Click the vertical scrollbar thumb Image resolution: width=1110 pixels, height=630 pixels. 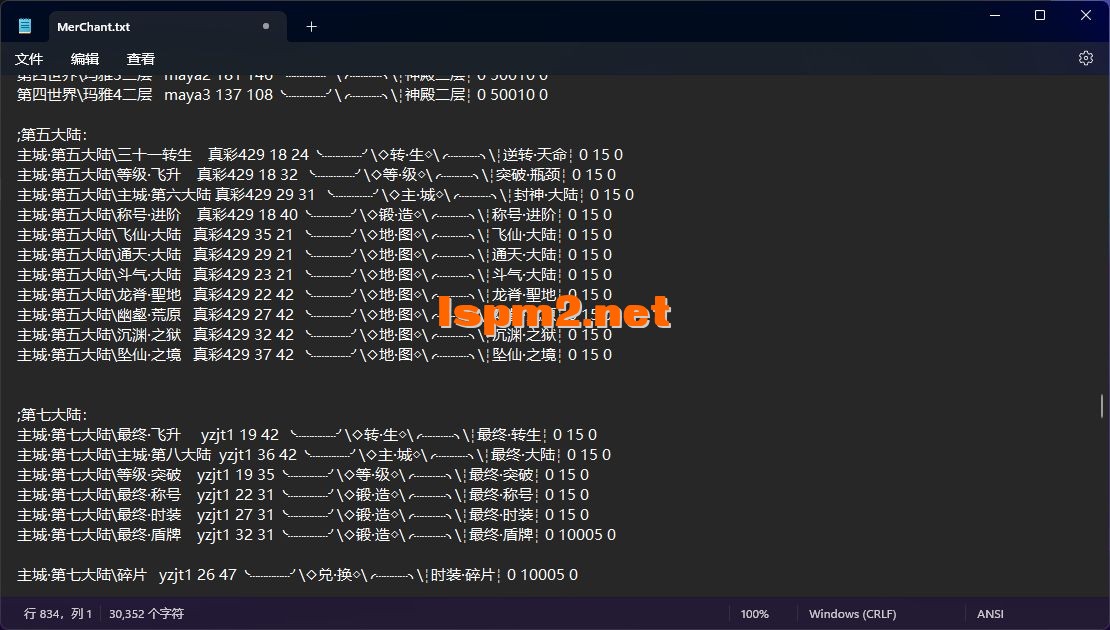point(1102,406)
